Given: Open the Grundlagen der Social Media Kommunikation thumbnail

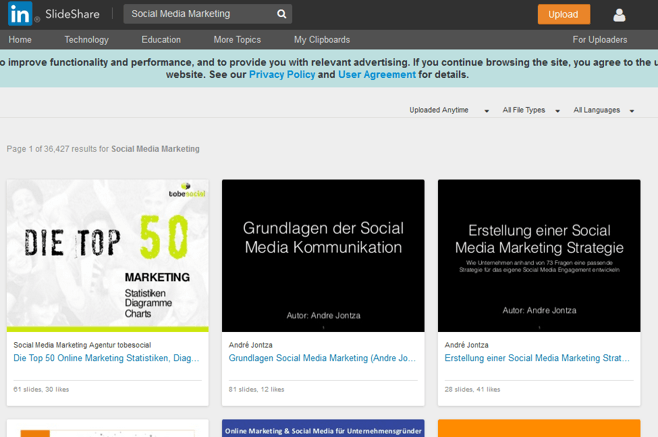Looking at the screenshot, I should coord(323,256).
